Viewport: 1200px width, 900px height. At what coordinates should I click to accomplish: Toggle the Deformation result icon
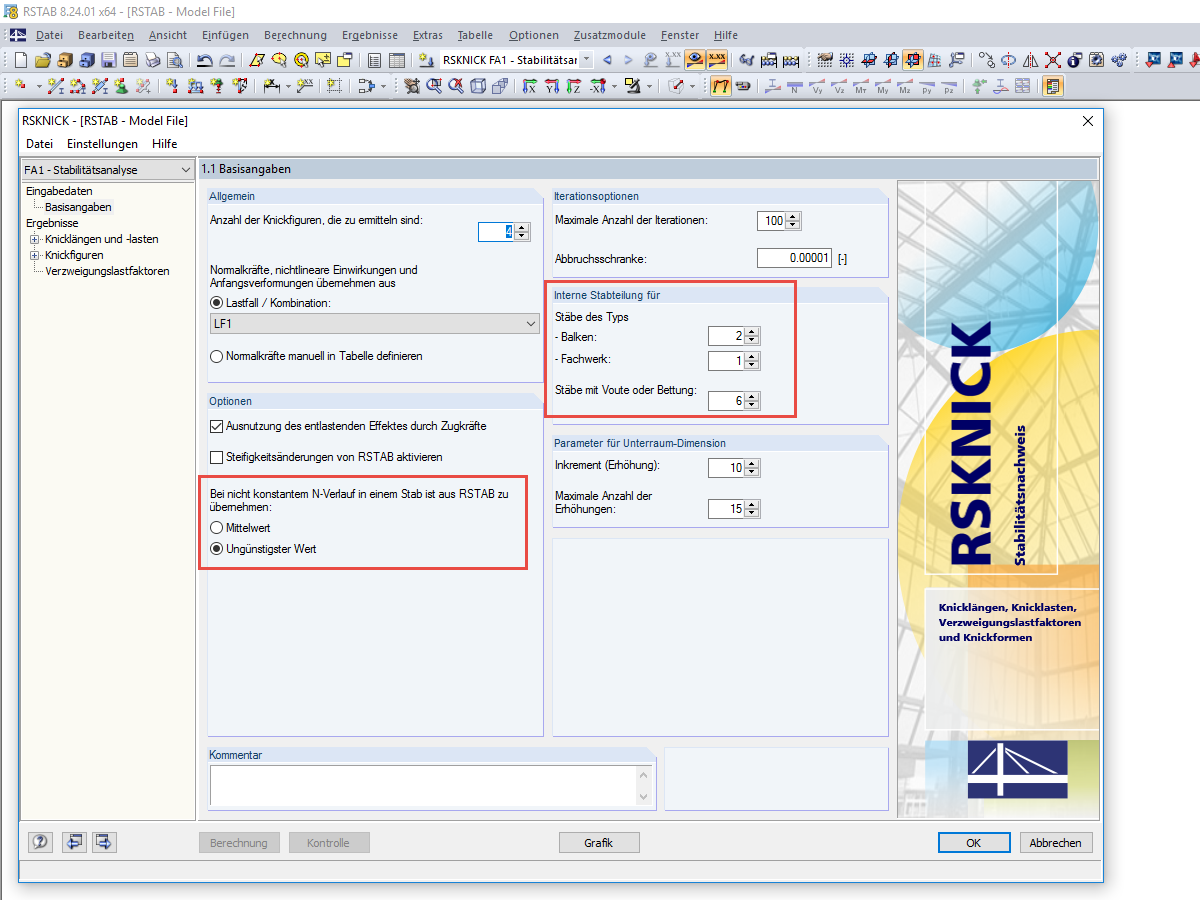(721, 86)
